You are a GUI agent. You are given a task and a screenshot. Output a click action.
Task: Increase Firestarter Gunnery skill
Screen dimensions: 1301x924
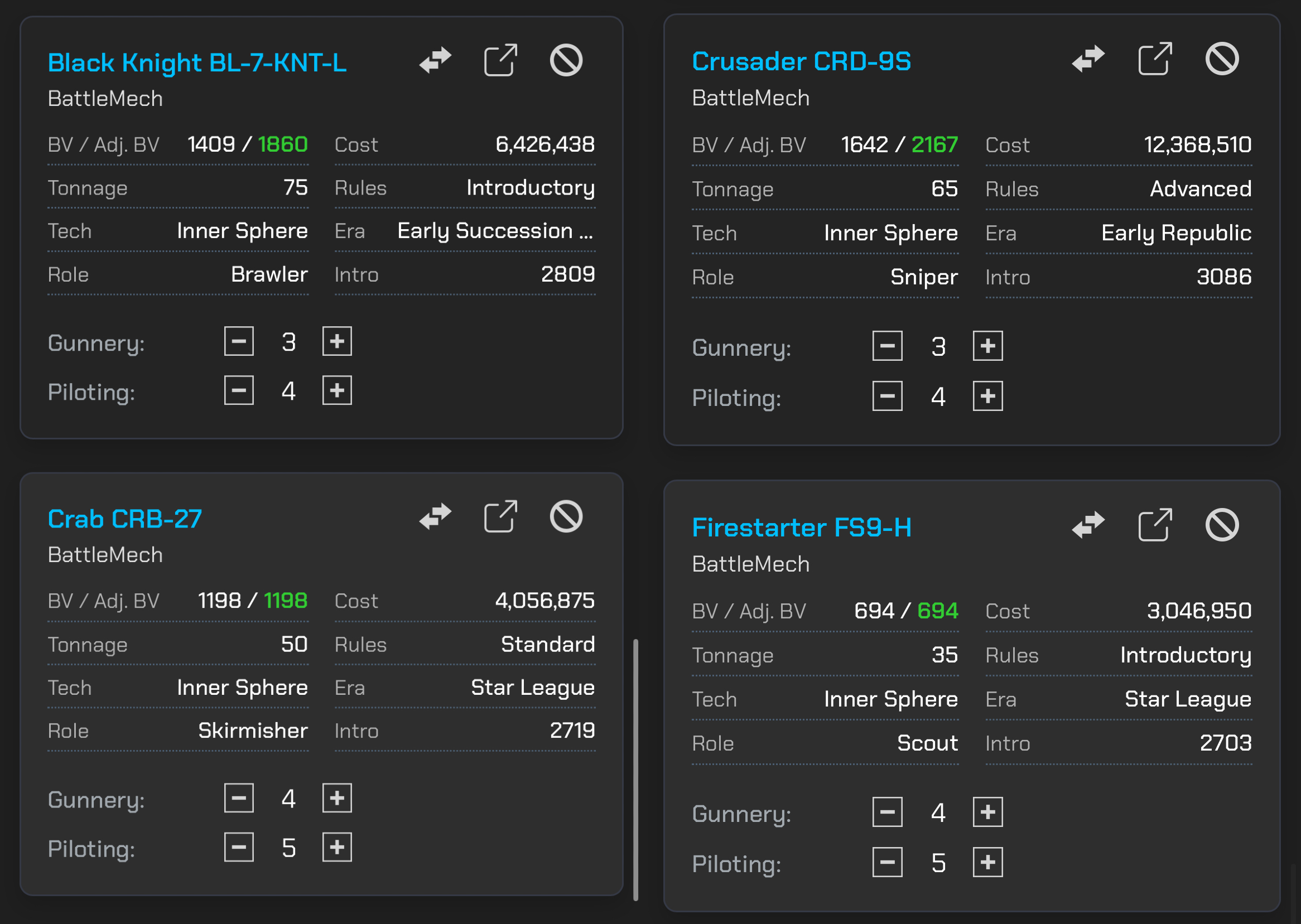[988, 812]
